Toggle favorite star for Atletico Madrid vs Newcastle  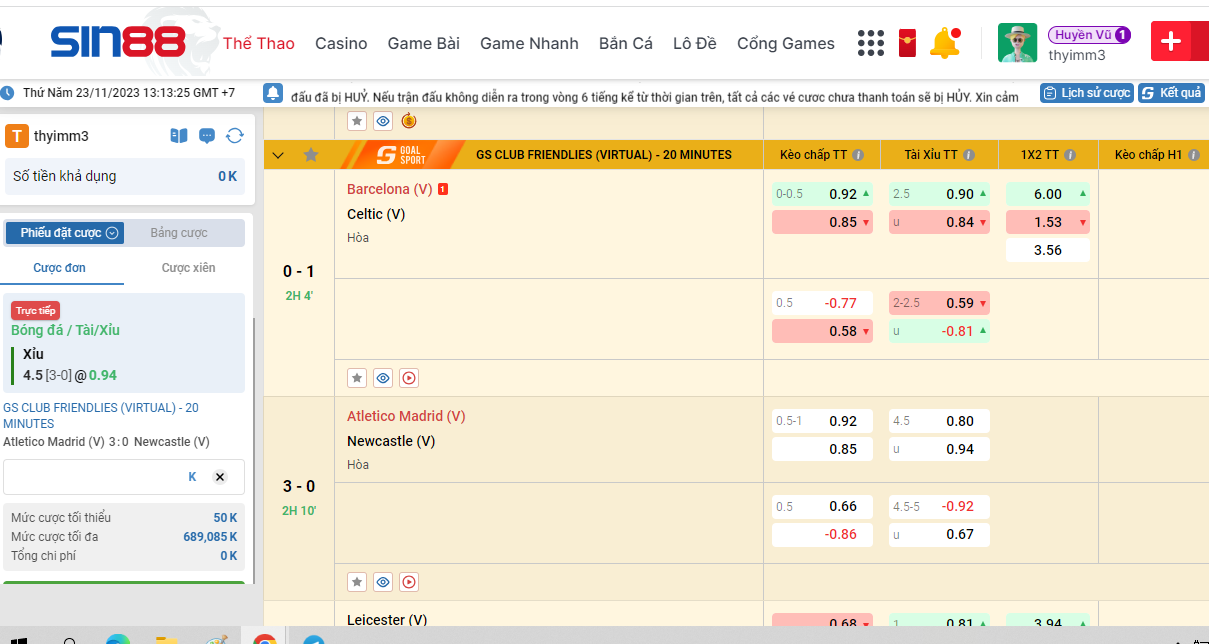pos(357,582)
